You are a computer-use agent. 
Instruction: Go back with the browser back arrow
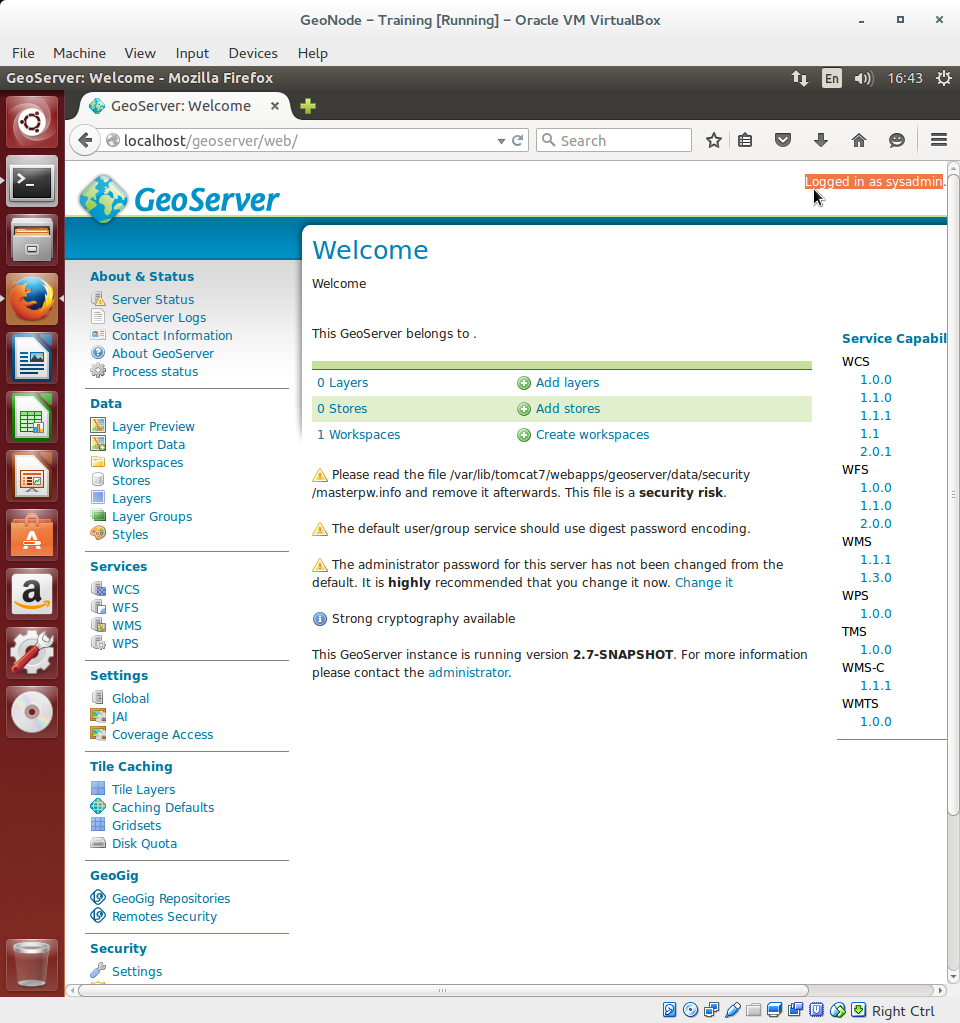(x=85, y=140)
